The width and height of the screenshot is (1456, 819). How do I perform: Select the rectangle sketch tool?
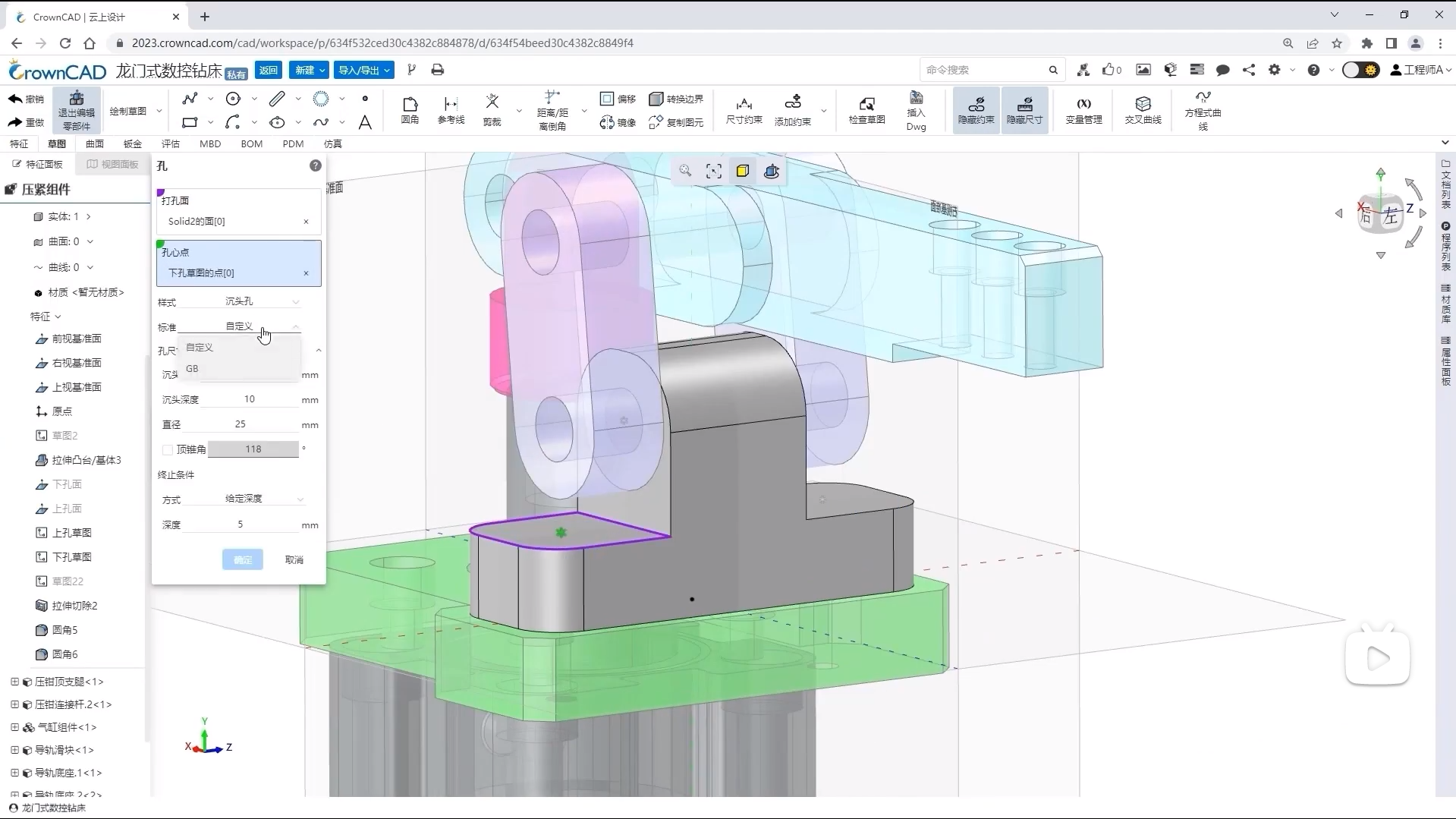190,122
